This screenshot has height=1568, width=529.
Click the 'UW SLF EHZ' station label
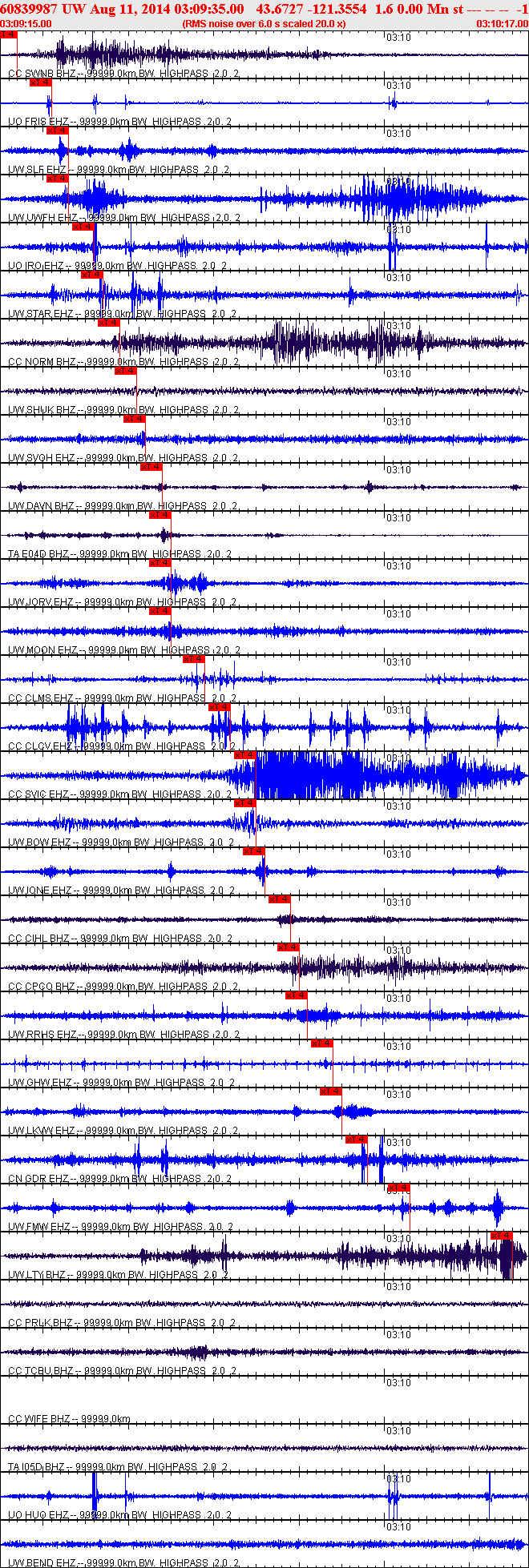[x=37, y=170]
